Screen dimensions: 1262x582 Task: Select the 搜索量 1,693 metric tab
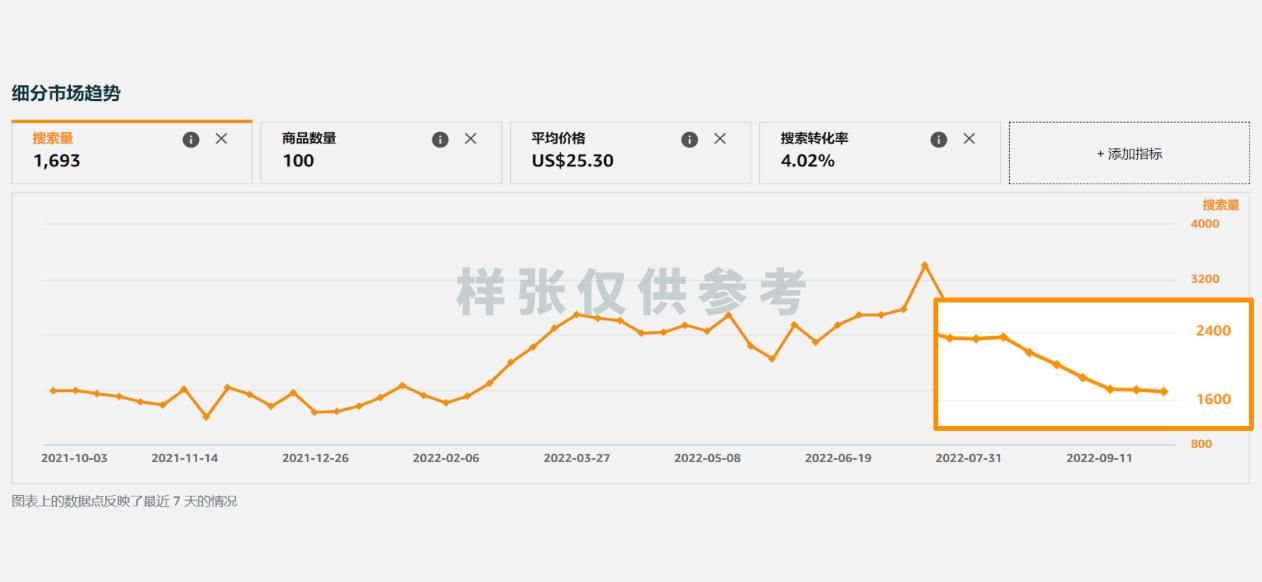pyautogui.click(x=132, y=152)
